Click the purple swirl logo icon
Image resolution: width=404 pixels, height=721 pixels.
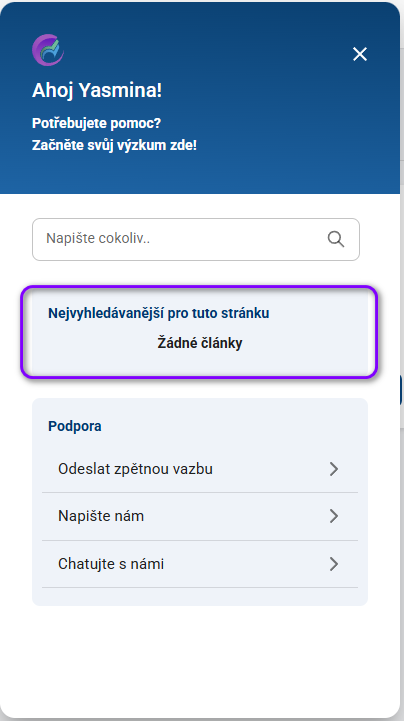[x=48, y=50]
